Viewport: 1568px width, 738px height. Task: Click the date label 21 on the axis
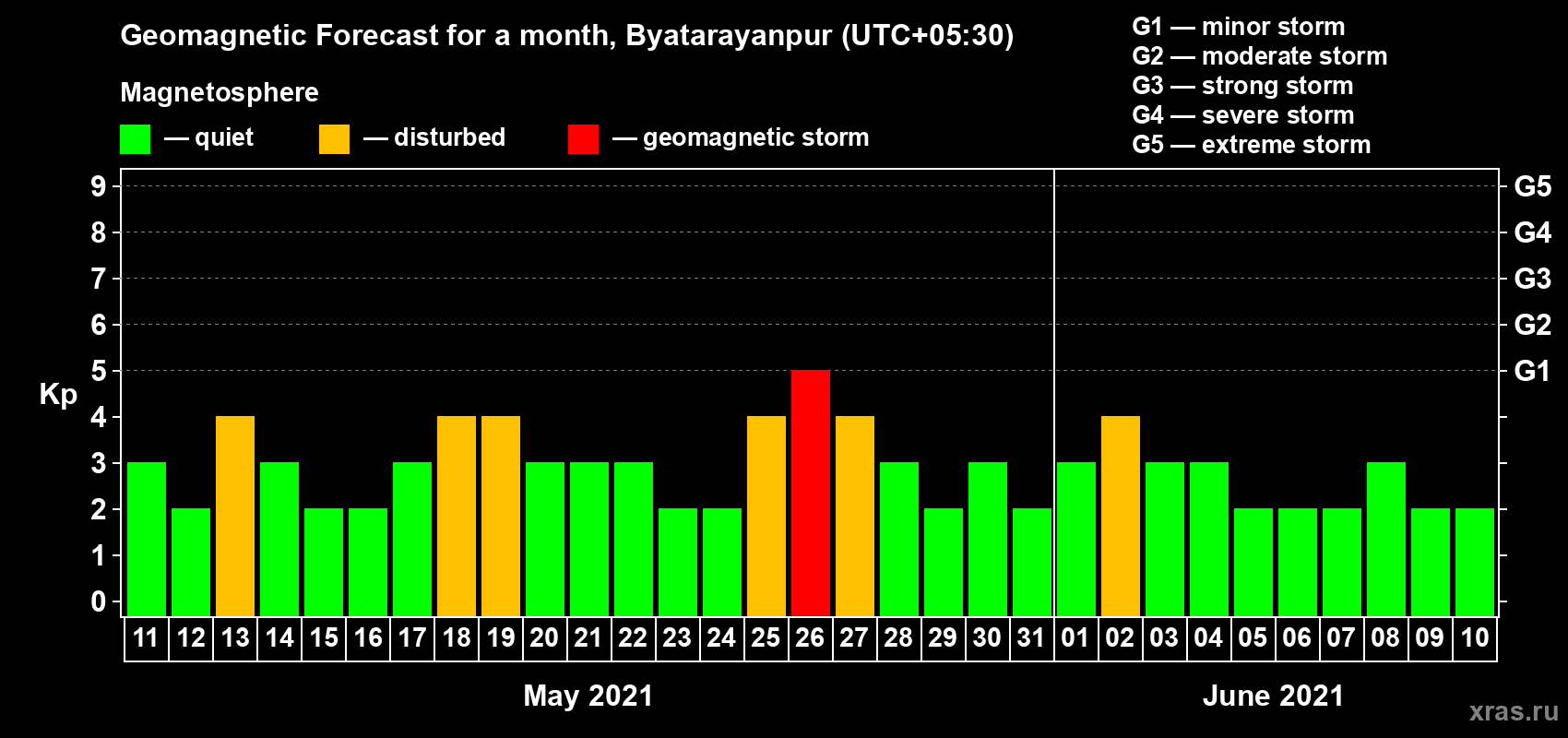point(588,637)
